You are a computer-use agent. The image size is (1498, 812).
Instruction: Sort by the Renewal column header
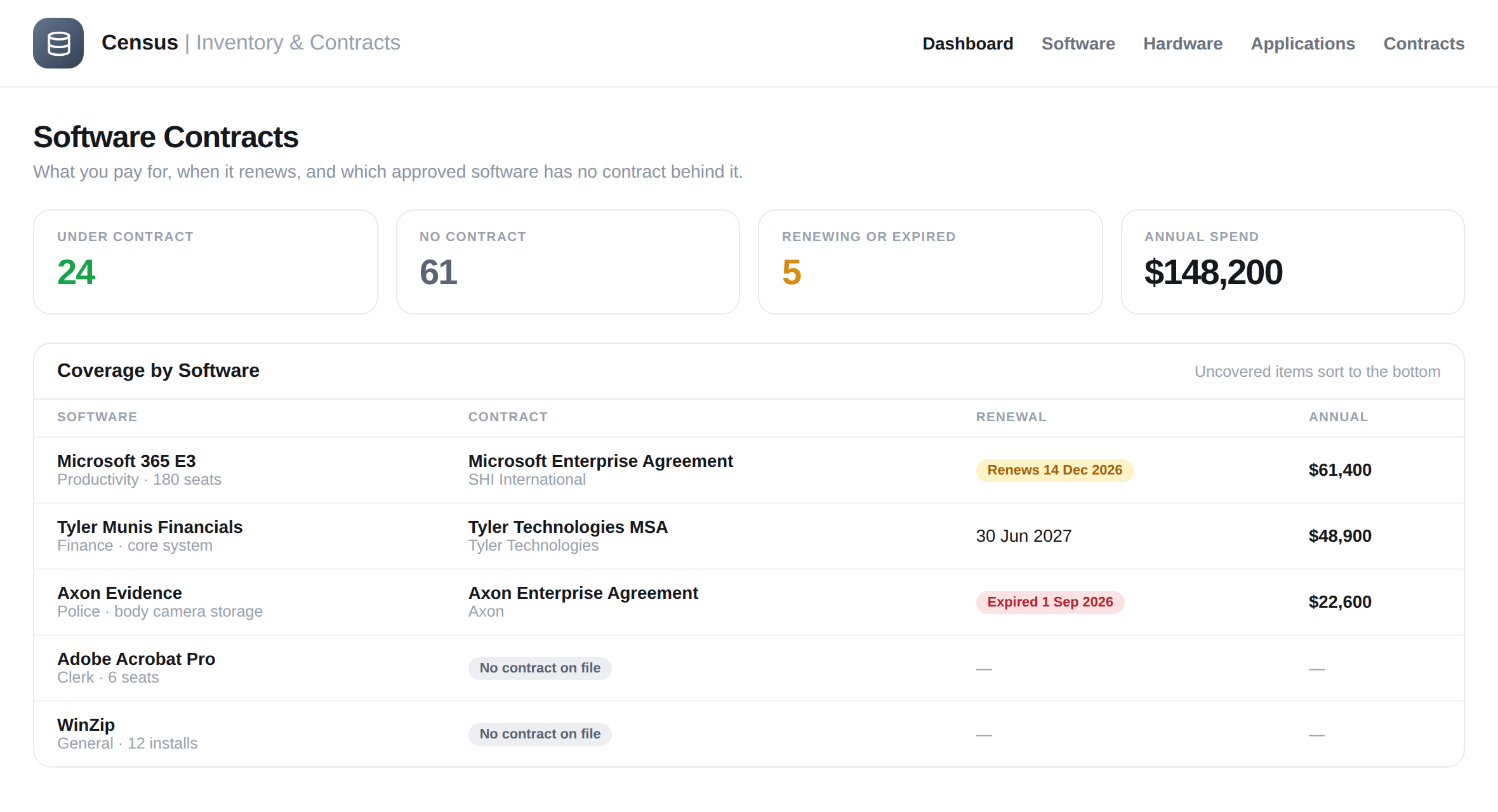tap(1011, 417)
